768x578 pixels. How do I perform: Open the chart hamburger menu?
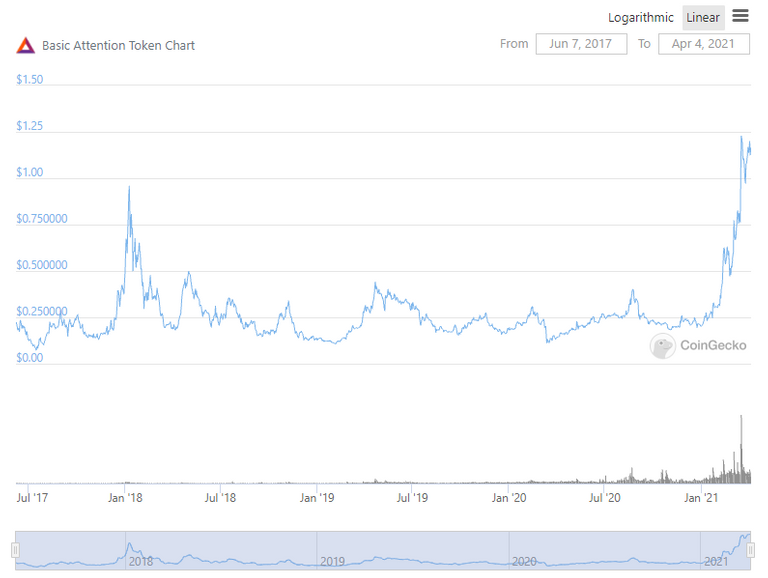740,16
